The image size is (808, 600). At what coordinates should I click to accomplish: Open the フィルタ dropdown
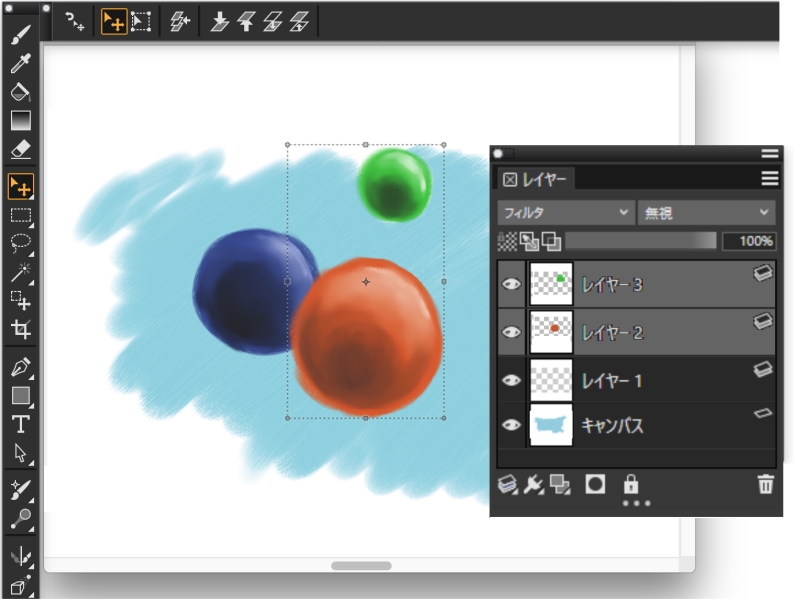(566, 213)
